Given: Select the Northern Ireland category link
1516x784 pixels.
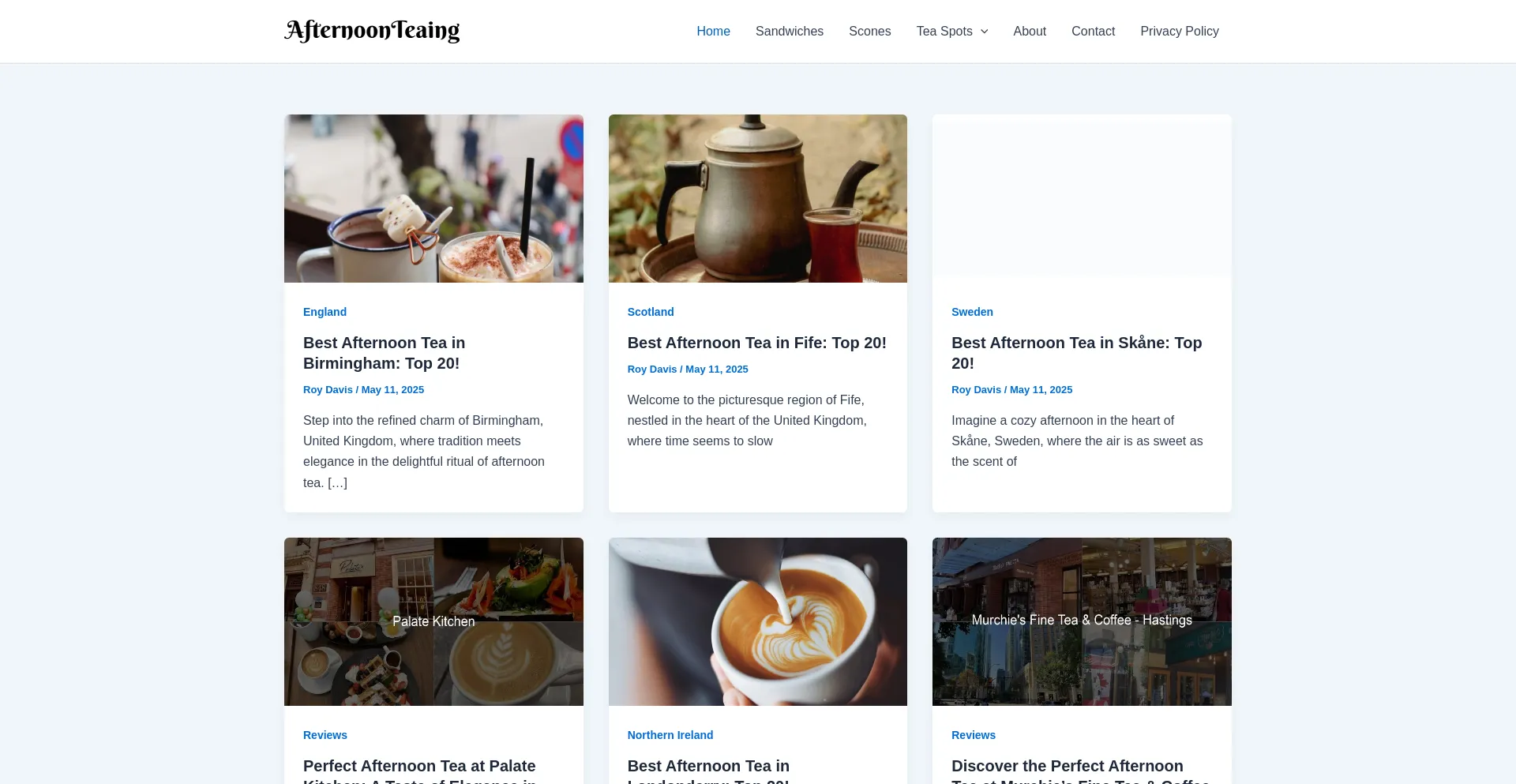Looking at the screenshot, I should coord(670,735).
